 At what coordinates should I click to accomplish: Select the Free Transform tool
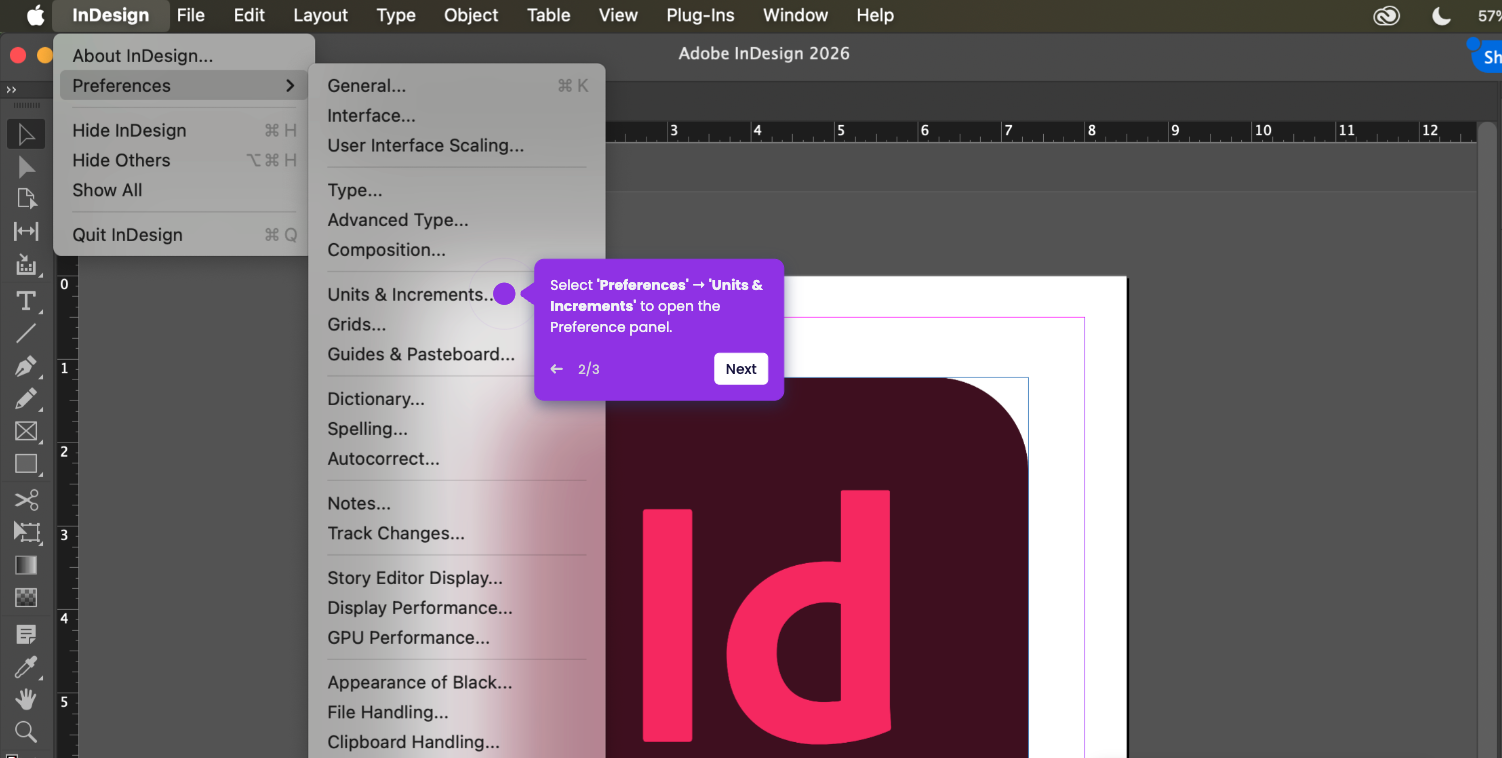[26, 532]
